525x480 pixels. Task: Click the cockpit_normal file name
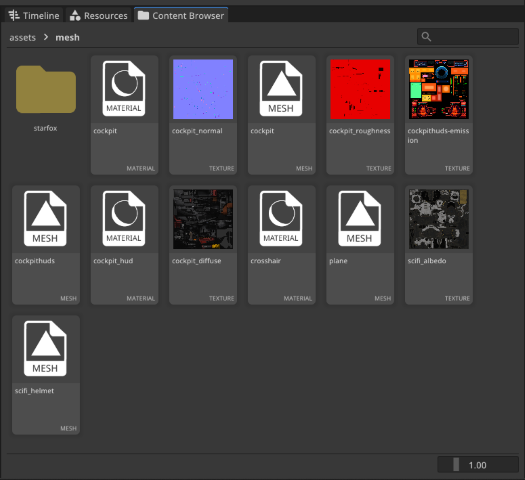coord(197,131)
